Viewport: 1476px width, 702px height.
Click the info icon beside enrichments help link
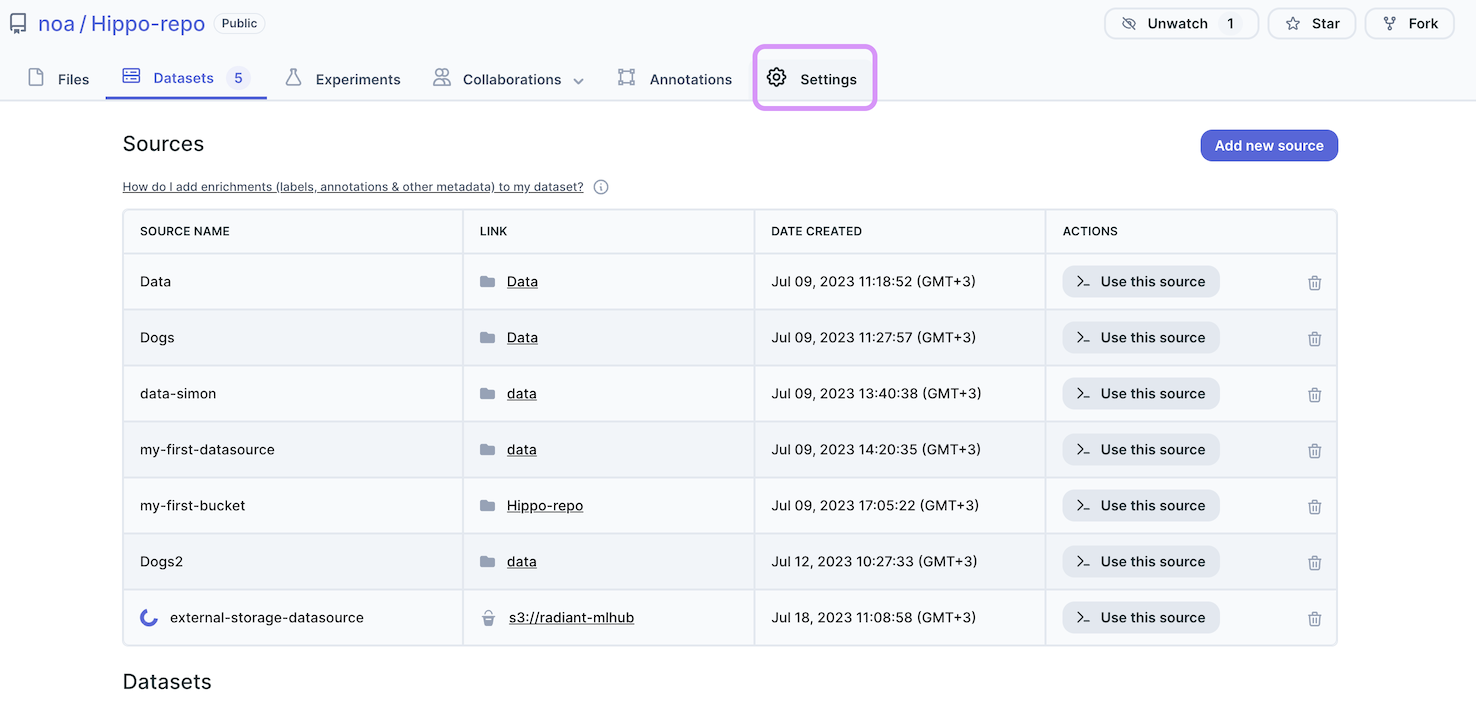(601, 187)
